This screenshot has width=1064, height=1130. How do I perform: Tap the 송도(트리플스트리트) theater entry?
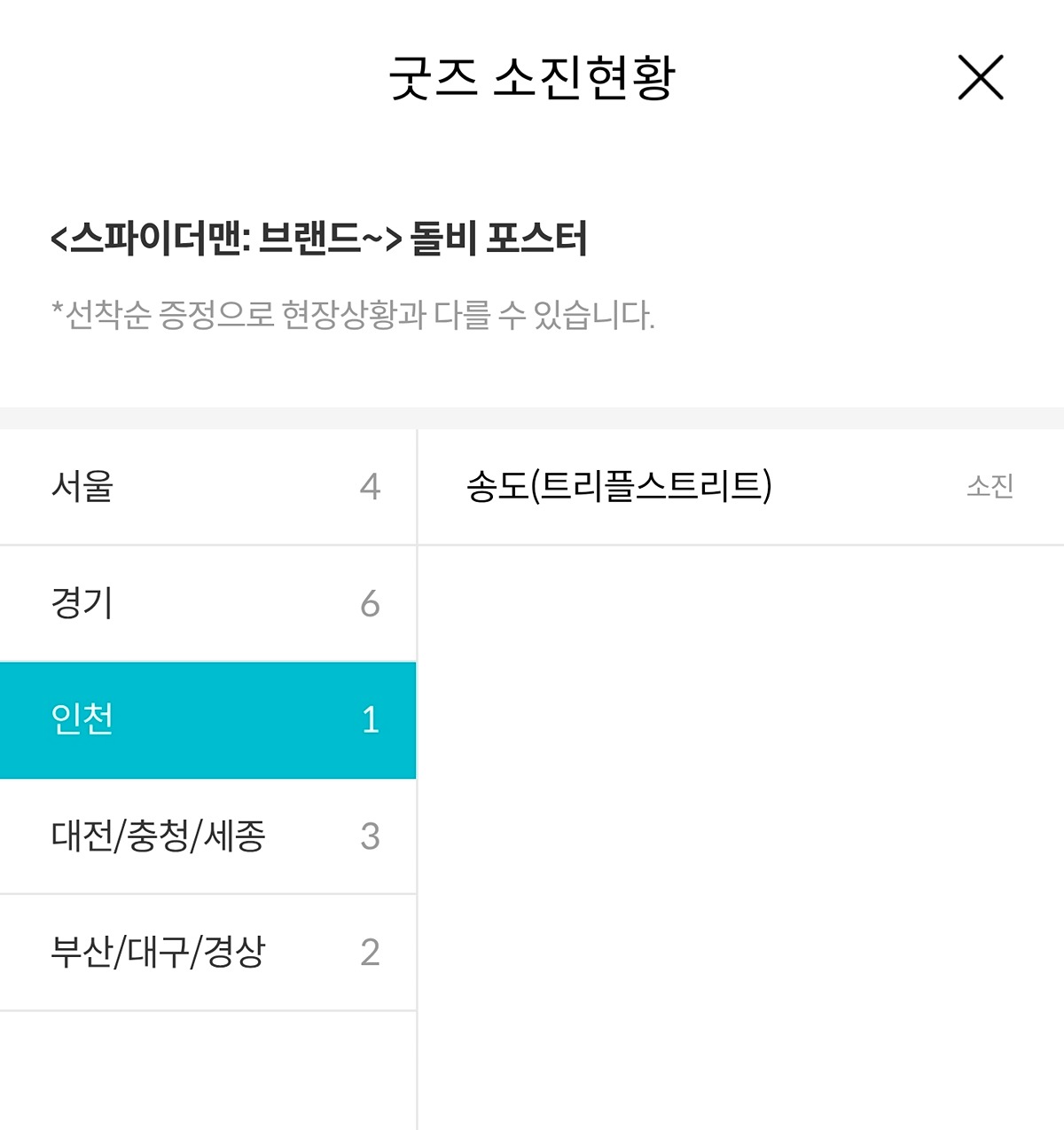click(x=740, y=487)
